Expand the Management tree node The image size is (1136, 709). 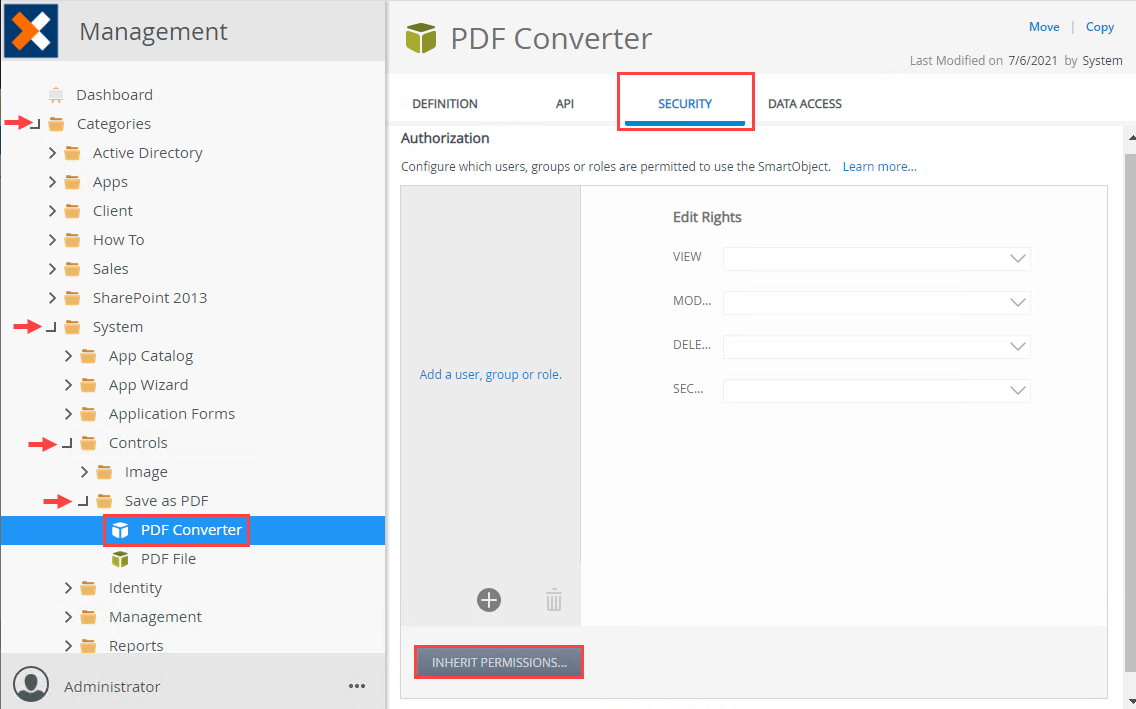(67, 616)
